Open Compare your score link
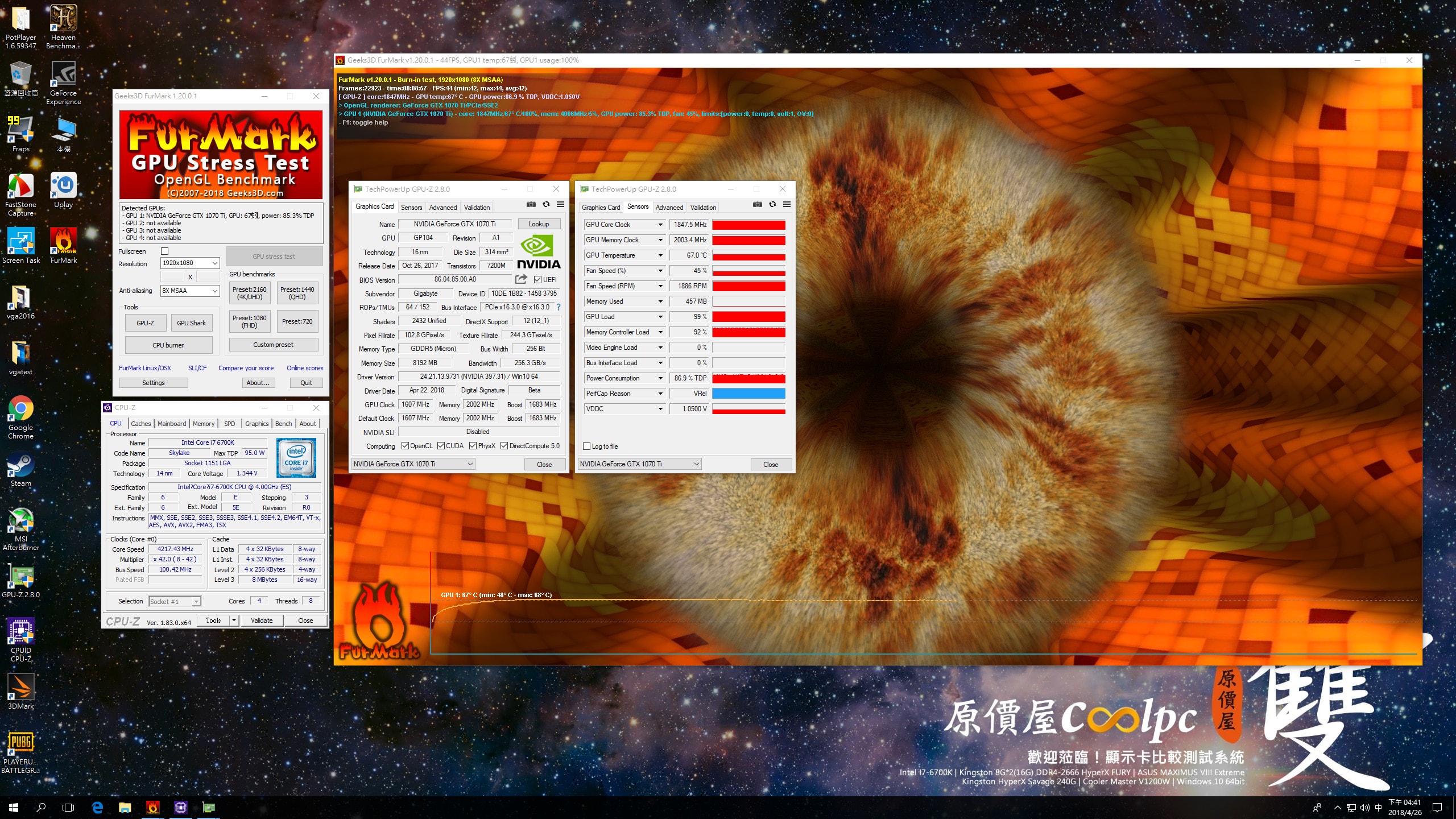The image size is (1456, 819). tap(246, 368)
